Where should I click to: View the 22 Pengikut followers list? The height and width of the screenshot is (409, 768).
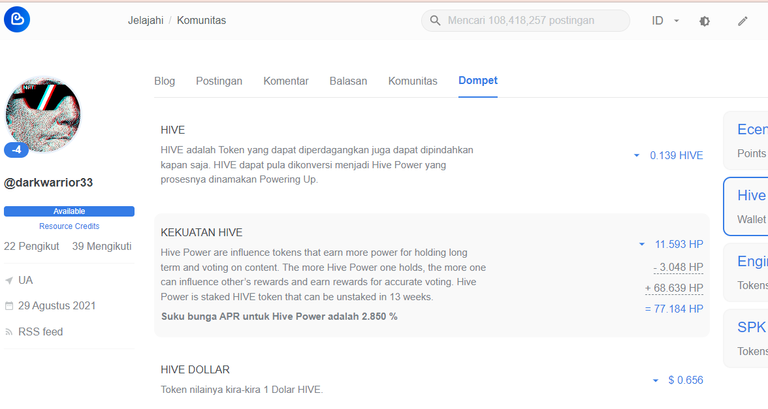pos(31,246)
